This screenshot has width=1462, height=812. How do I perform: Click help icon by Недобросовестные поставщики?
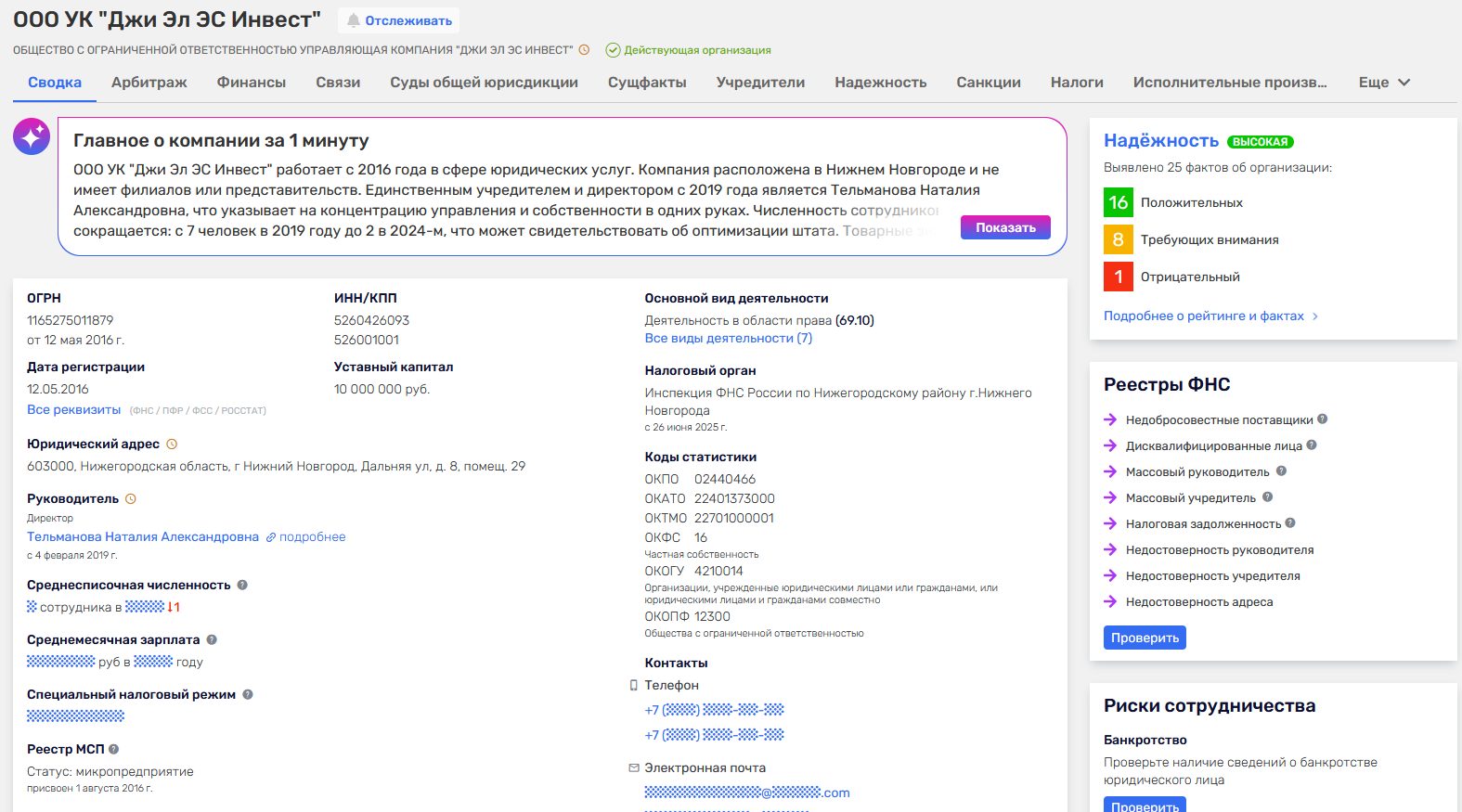1323,419
